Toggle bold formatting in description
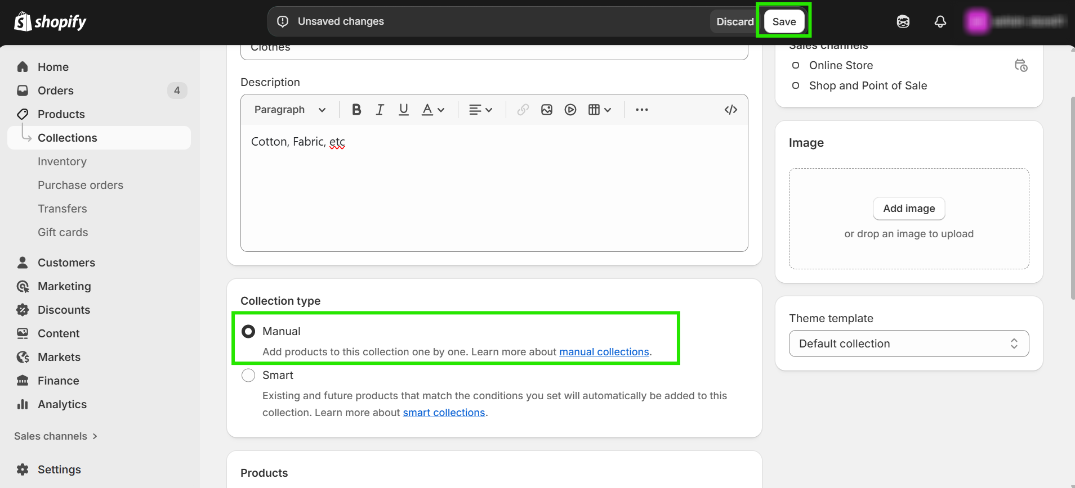 357,110
